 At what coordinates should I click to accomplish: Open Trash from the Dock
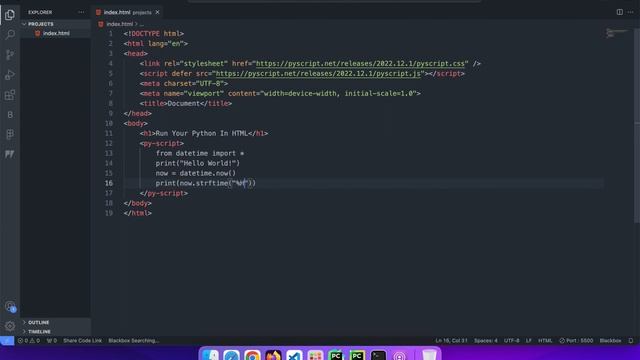429,356
